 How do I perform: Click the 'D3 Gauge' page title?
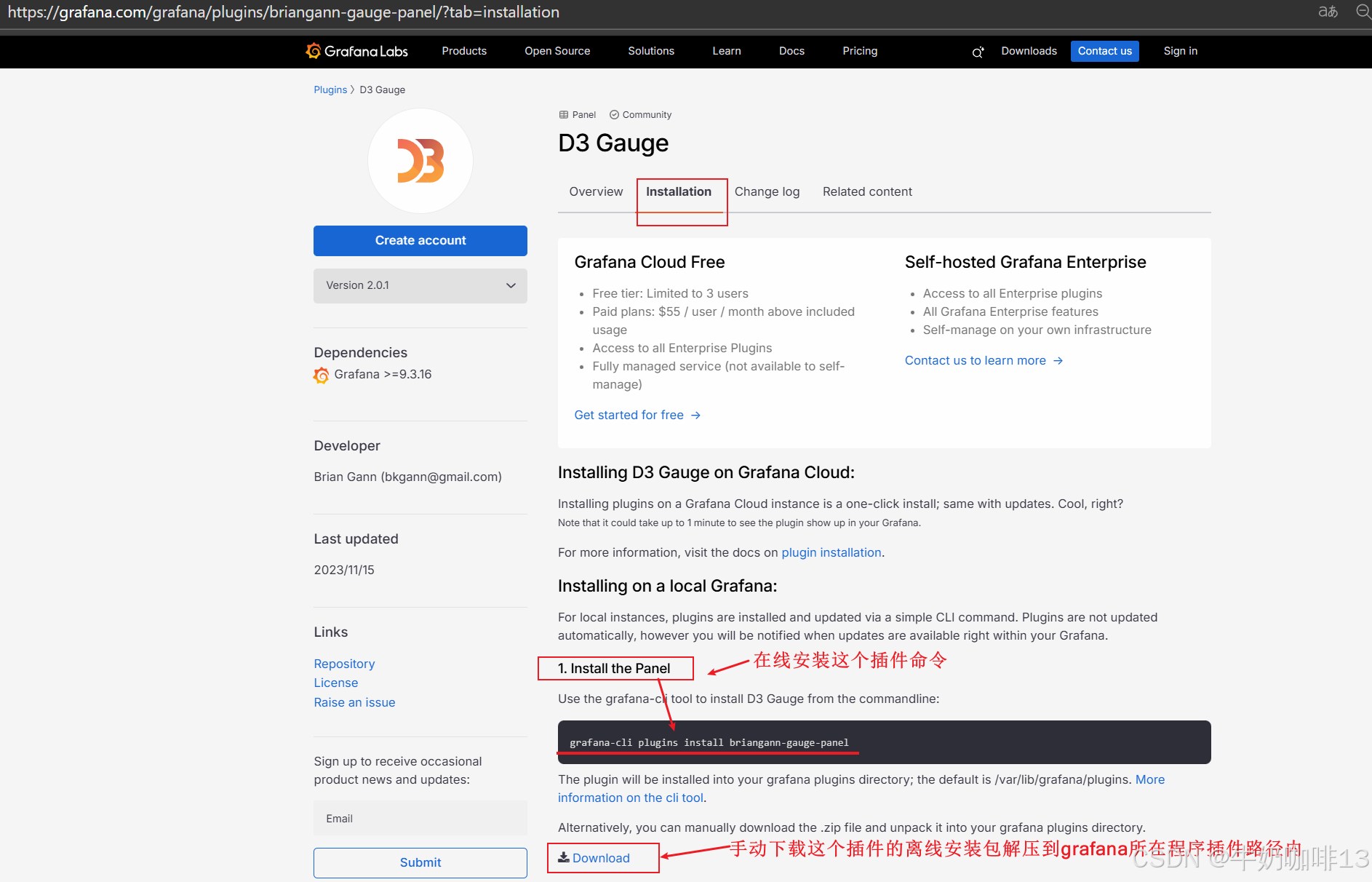point(613,143)
